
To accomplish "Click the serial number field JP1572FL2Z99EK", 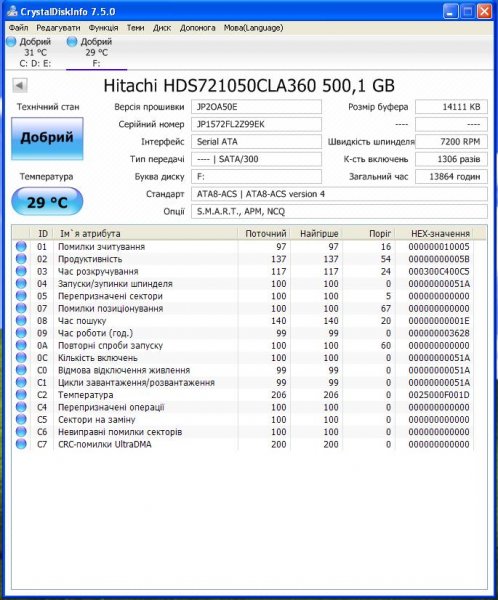I will pos(256,124).
